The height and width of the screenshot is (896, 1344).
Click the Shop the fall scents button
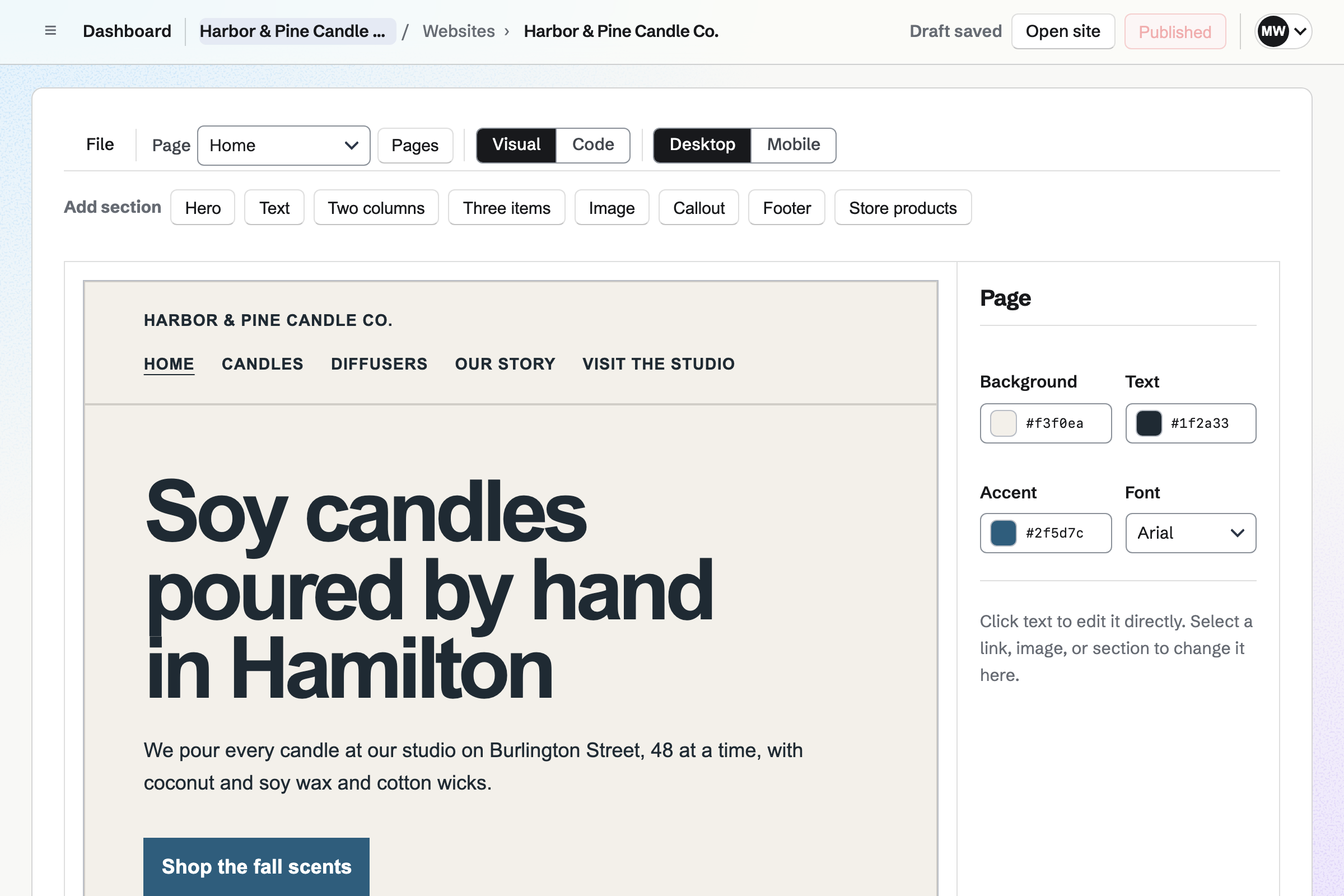pos(256,866)
